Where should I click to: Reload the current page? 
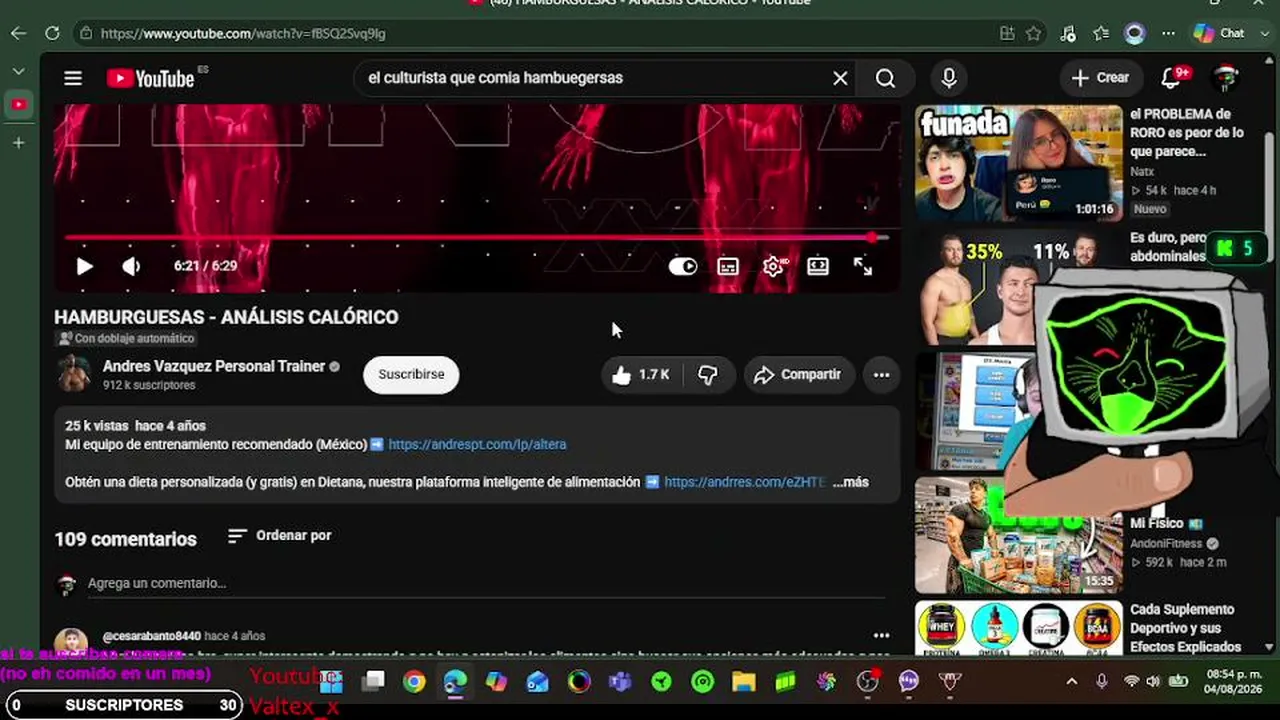[52, 33]
